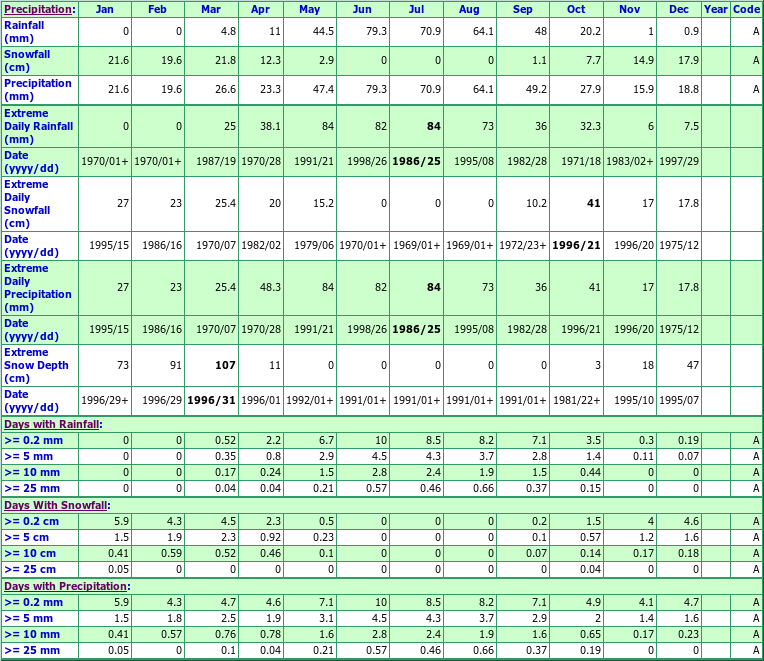Screen dimensions: 764x661
Task: Click April extreme daily rainfall 38.1
Action: click(x=270, y=126)
